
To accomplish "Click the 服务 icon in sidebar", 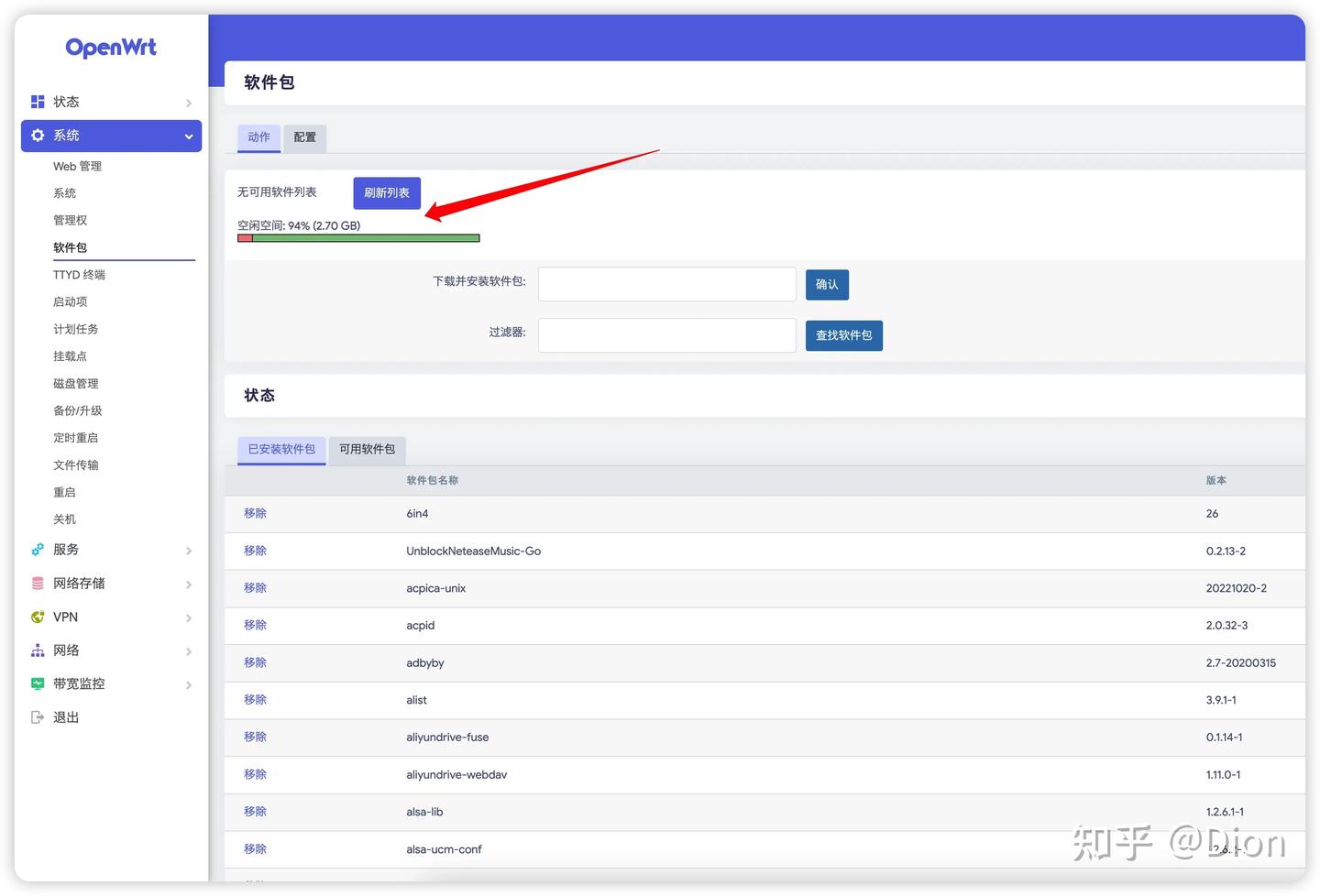I will coord(37,550).
